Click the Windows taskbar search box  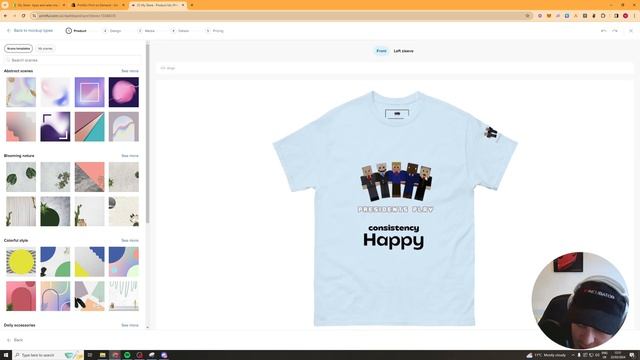pos(47,355)
